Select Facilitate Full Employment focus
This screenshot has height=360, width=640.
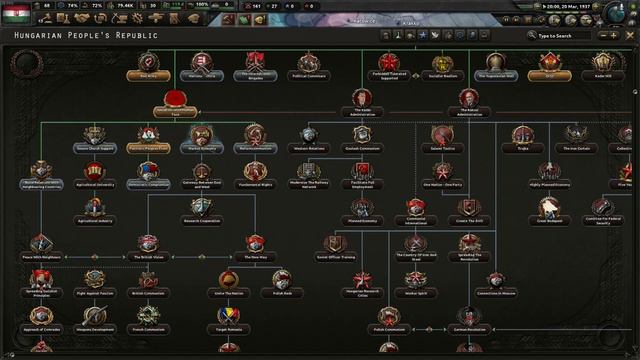point(362,176)
